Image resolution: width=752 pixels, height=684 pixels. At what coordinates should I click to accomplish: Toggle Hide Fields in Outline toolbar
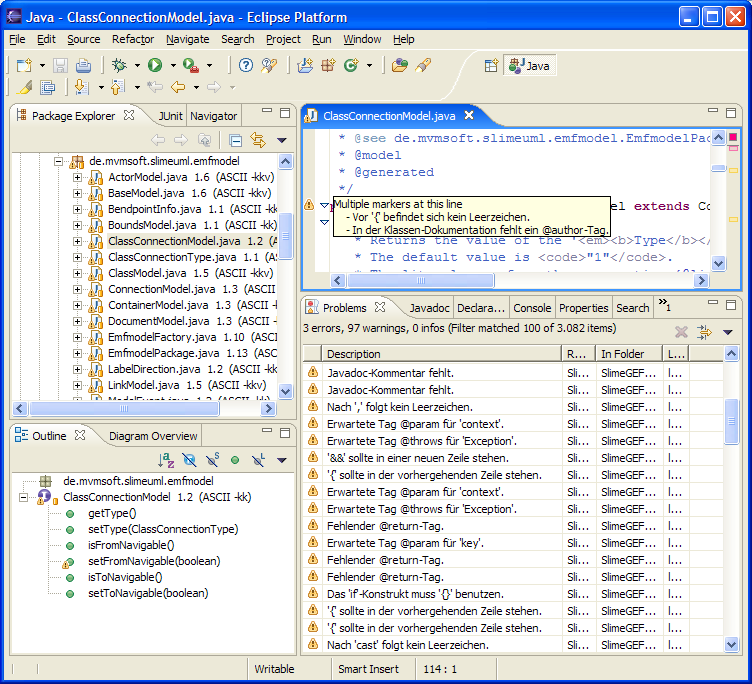[189, 460]
